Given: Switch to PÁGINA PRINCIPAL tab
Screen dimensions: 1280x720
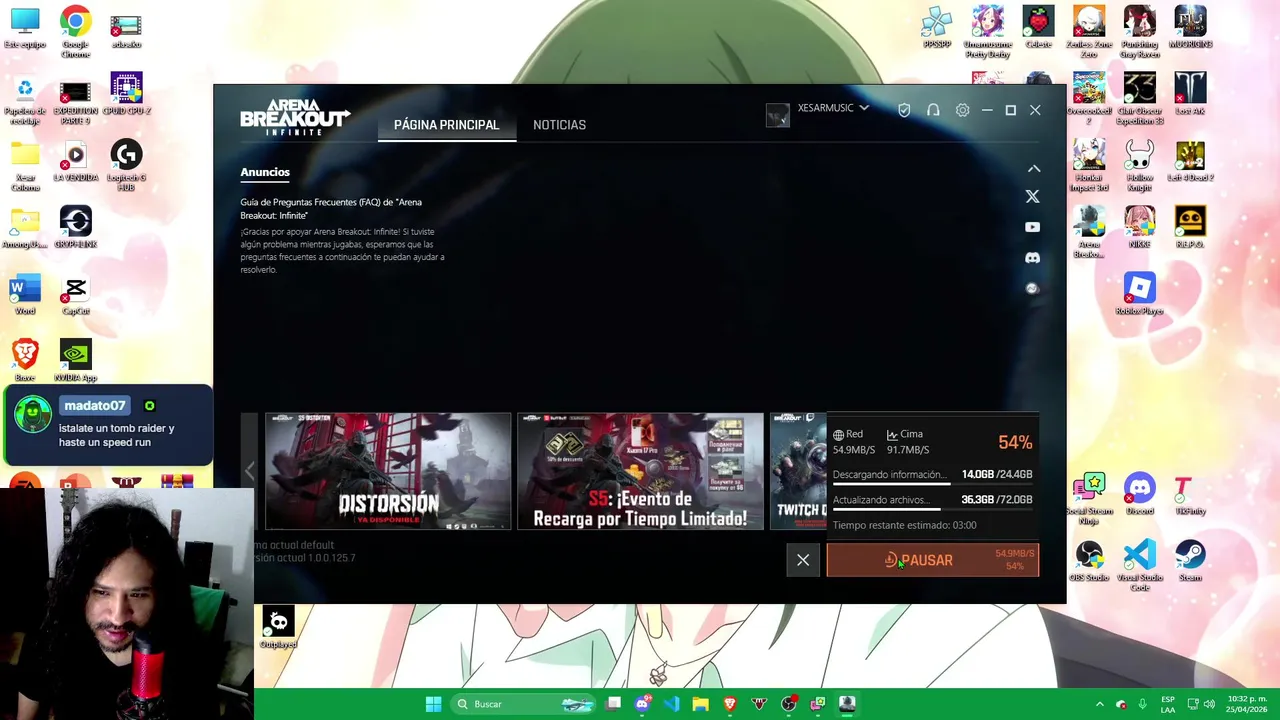Looking at the screenshot, I should tap(446, 125).
